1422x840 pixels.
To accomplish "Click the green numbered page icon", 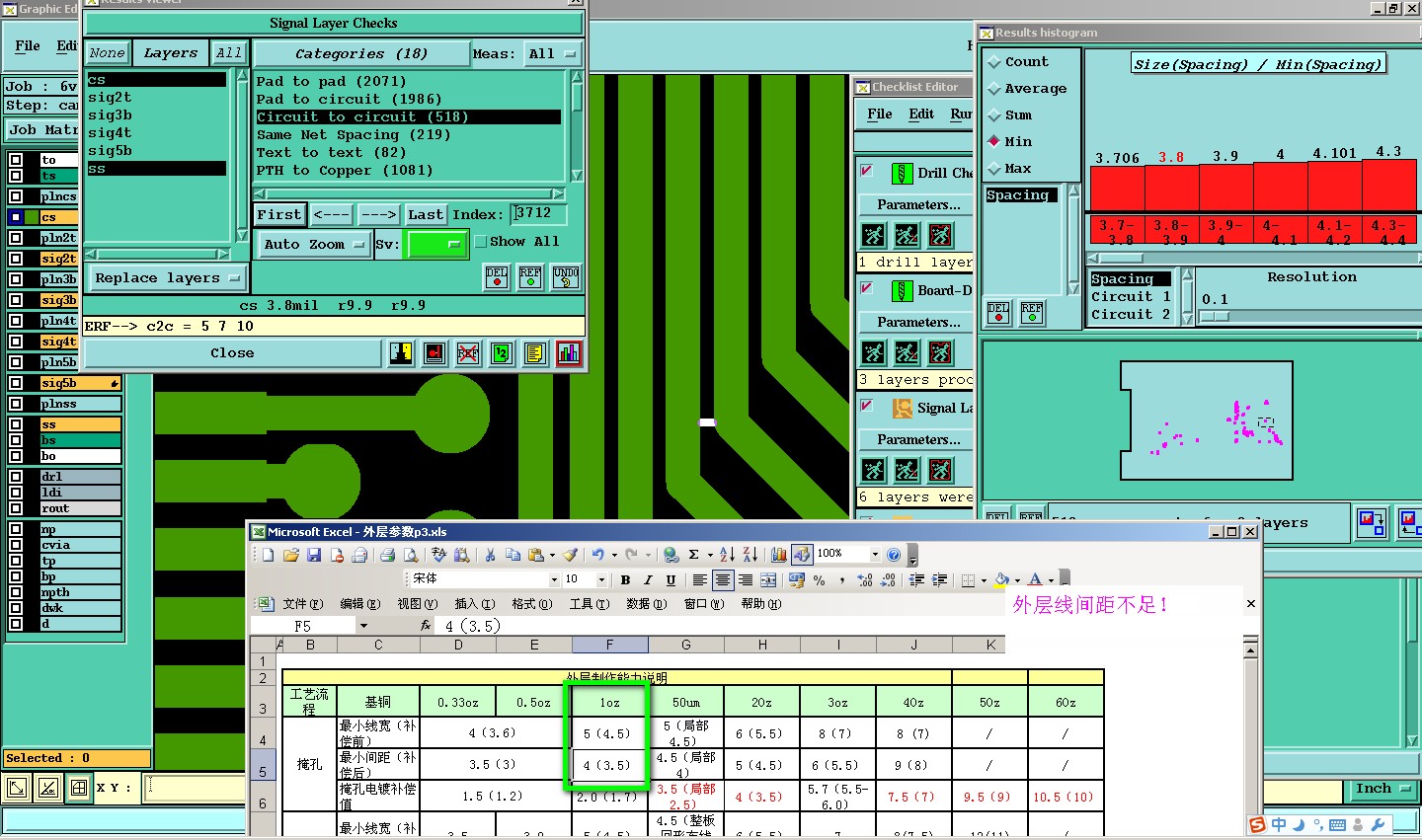I will [502, 353].
